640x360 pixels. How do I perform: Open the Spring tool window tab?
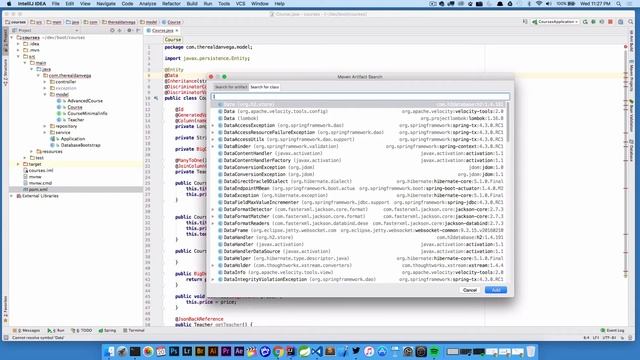(107, 330)
